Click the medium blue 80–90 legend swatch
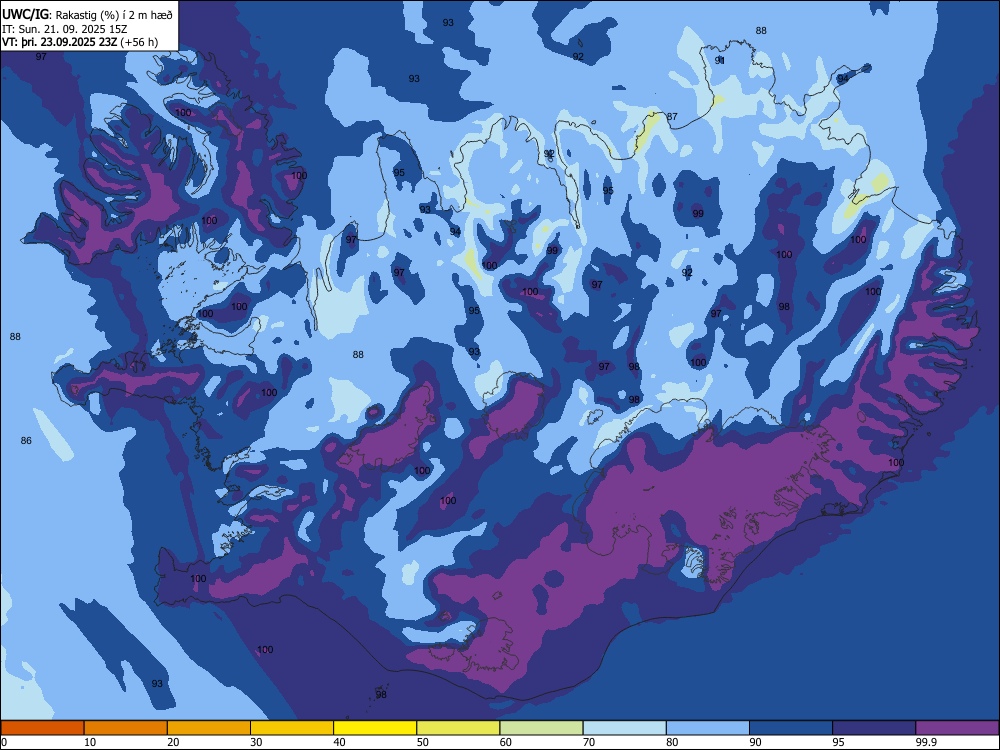This screenshot has width=1000, height=750. (708, 728)
